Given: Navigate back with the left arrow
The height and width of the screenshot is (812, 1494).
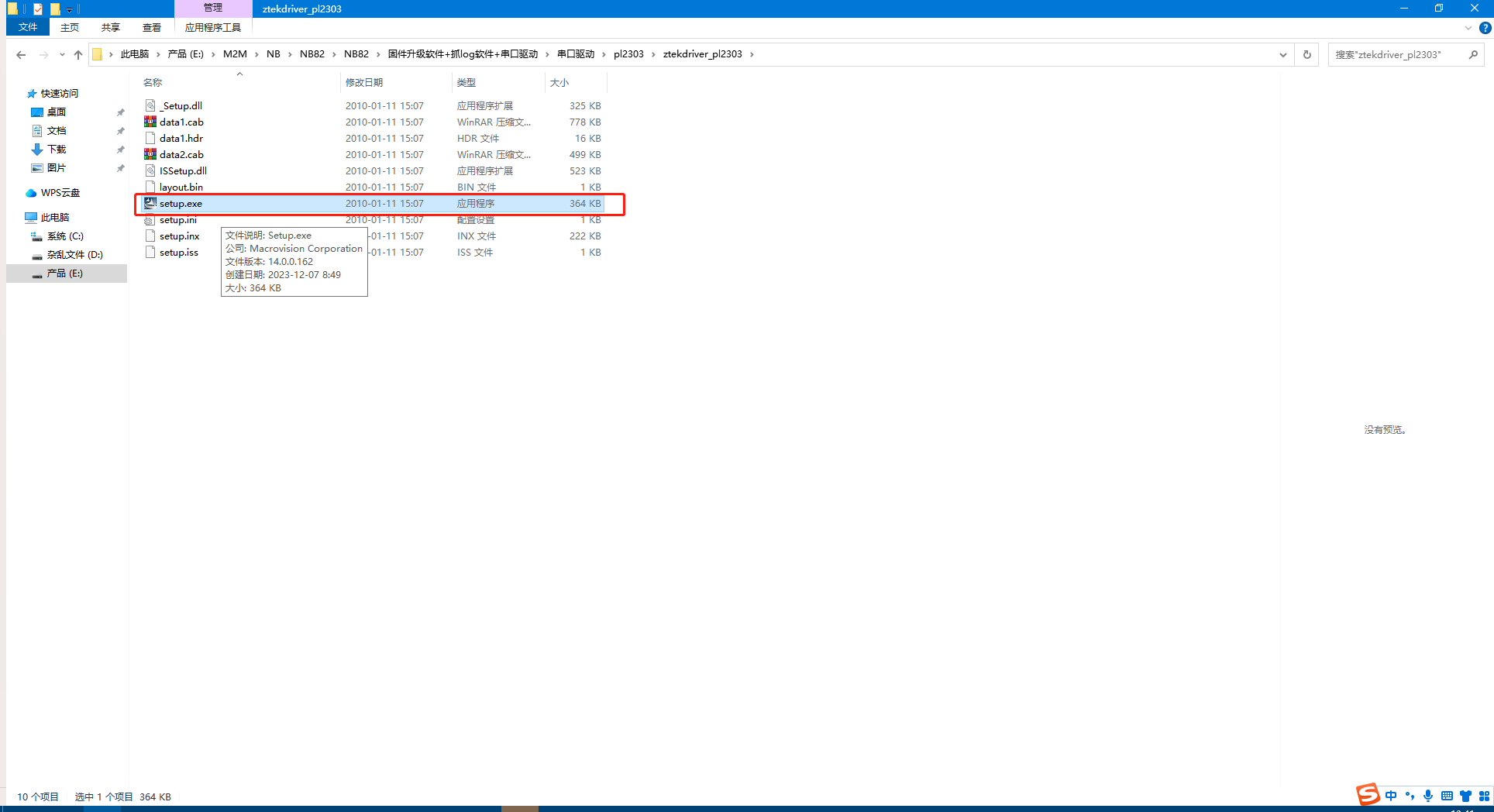Looking at the screenshot, I should click(x=21, y=54).
